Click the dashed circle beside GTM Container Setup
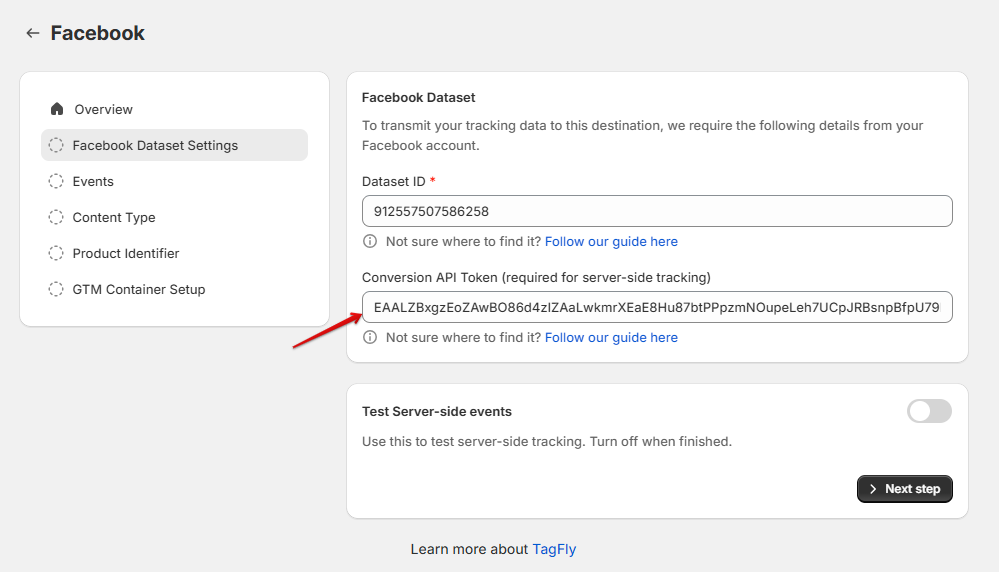This screenshot has height=572, width=999. [56, 289]
